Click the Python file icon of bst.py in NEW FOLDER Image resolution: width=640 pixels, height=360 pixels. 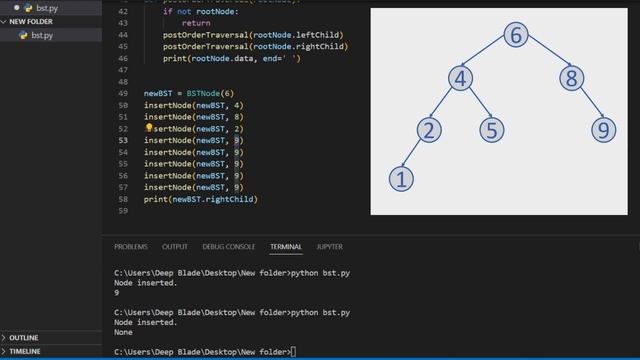[23, 36]
